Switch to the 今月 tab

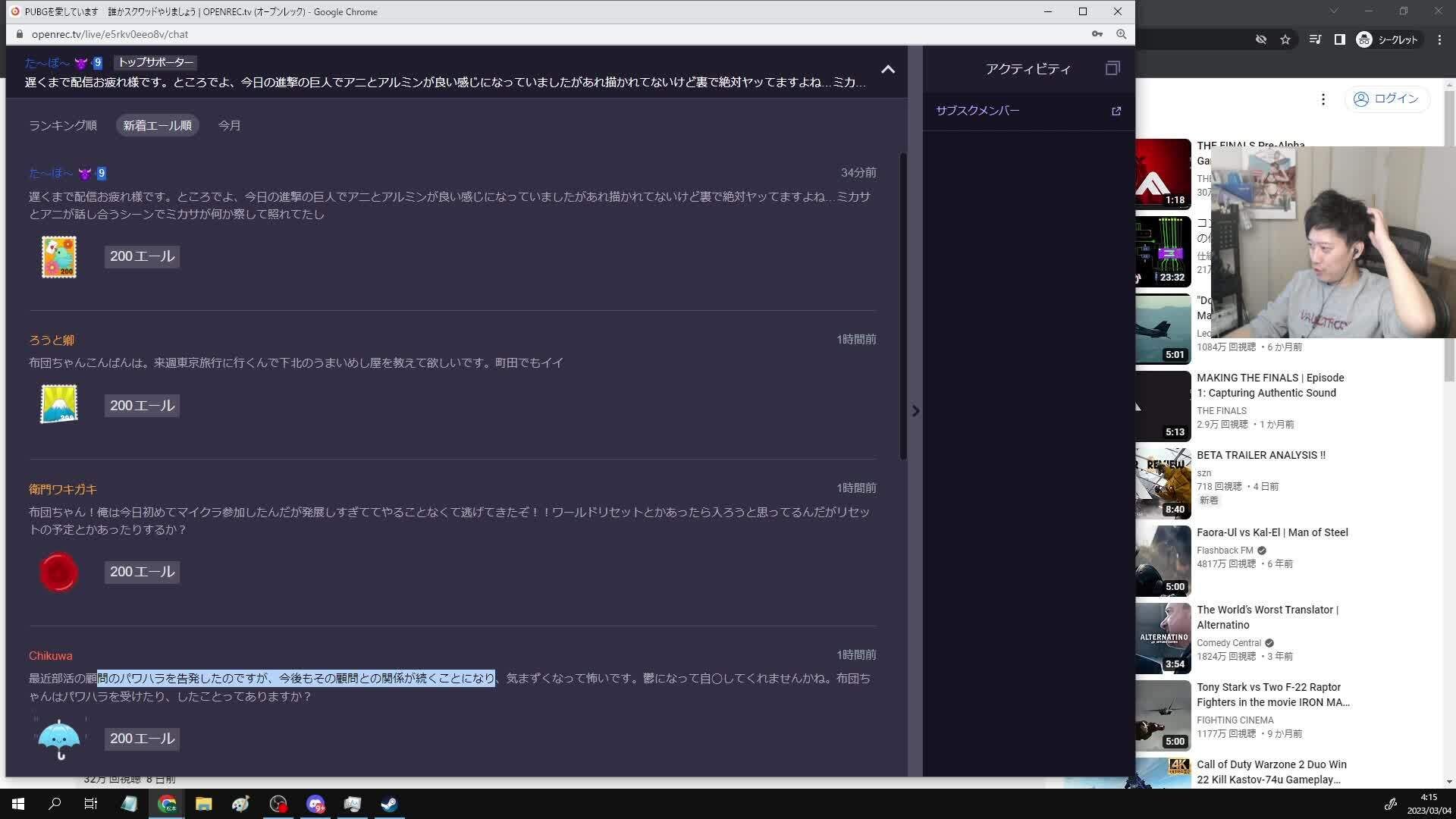click(x=229, y=125)
